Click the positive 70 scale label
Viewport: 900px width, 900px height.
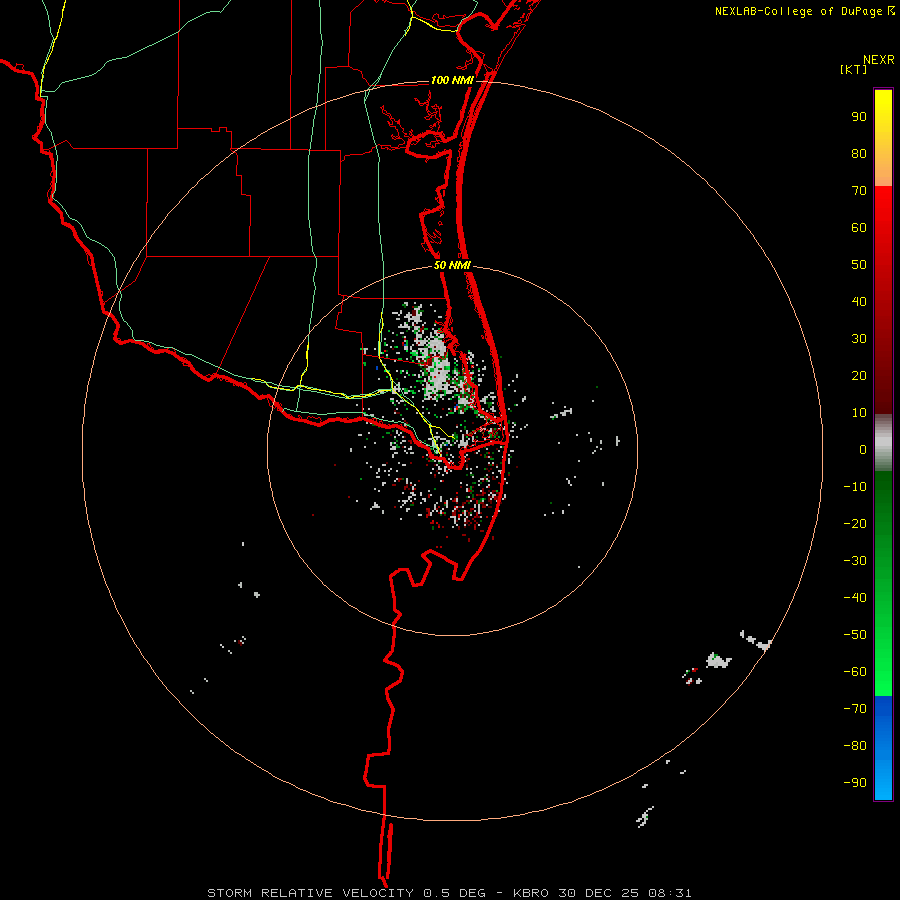pyautogui.click(x=859, y=191)
